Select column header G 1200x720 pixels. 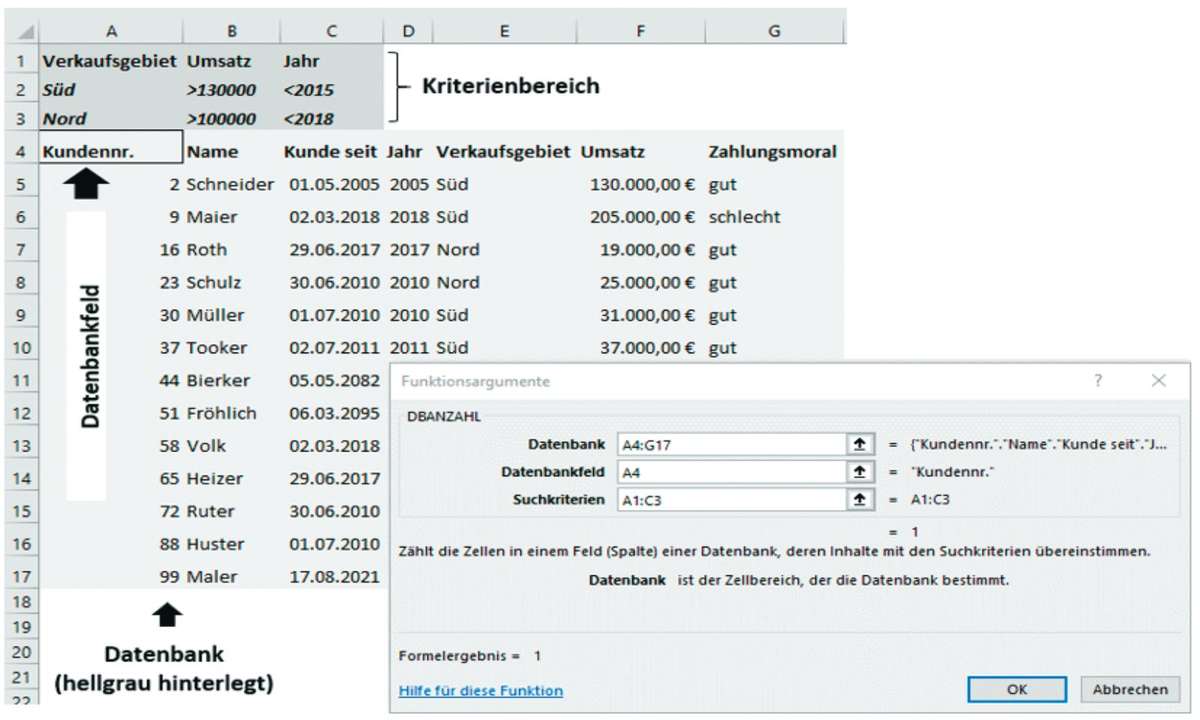[774, 31]
